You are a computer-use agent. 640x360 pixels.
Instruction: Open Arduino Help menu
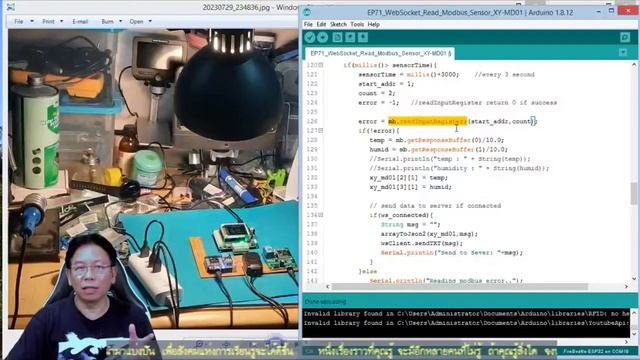point(373,24)
